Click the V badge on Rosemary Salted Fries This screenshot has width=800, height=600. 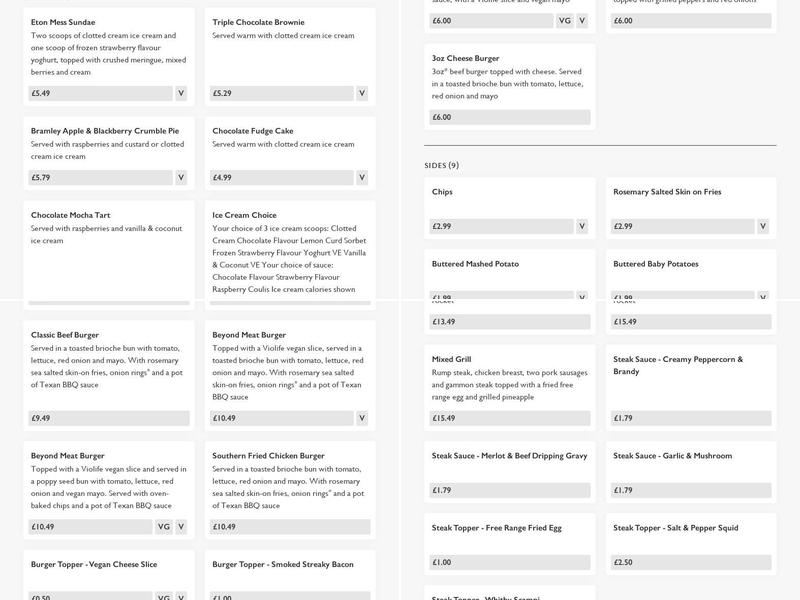763,227
